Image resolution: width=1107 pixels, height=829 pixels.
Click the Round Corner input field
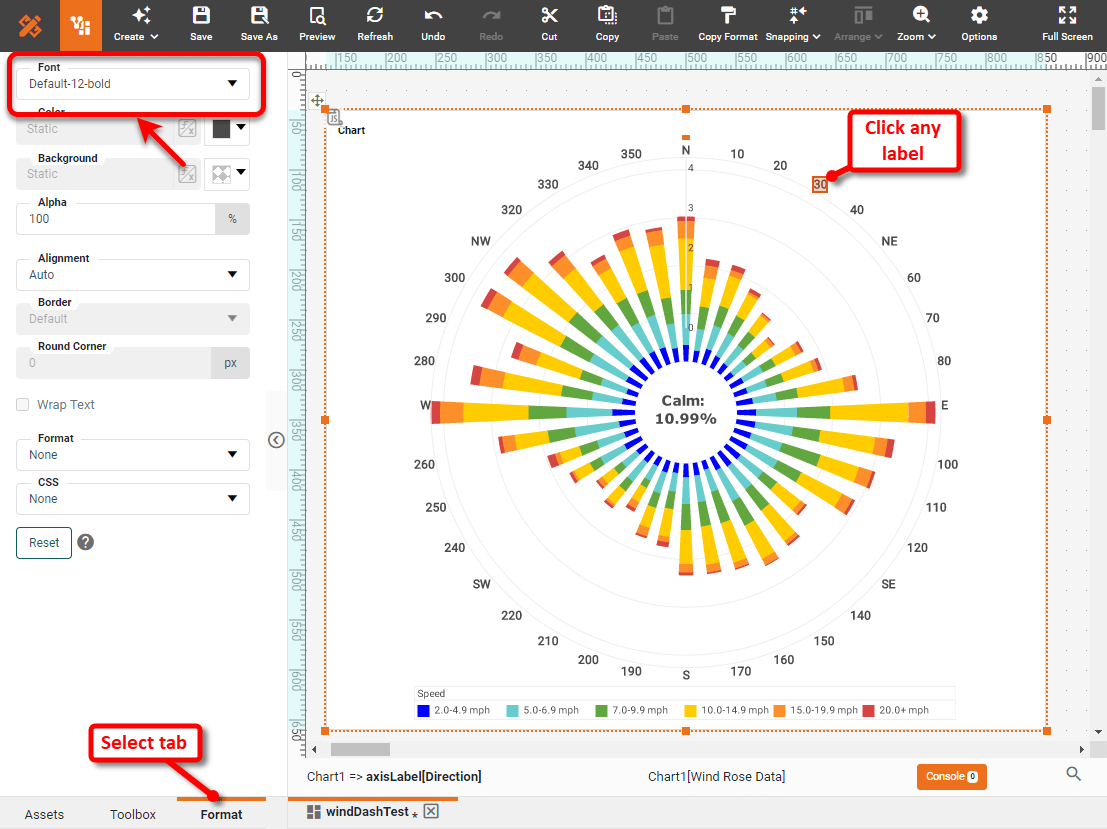click(x=114, y=363)
